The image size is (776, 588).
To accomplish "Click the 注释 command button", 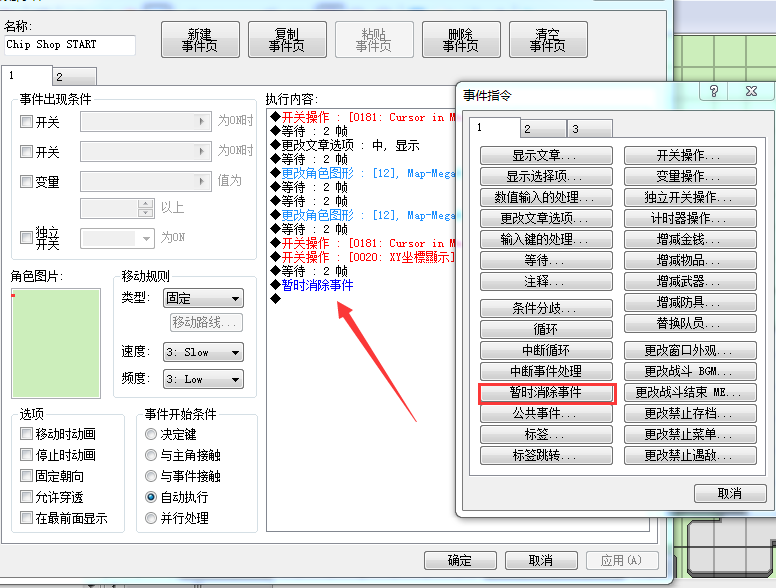I will 546,282.
